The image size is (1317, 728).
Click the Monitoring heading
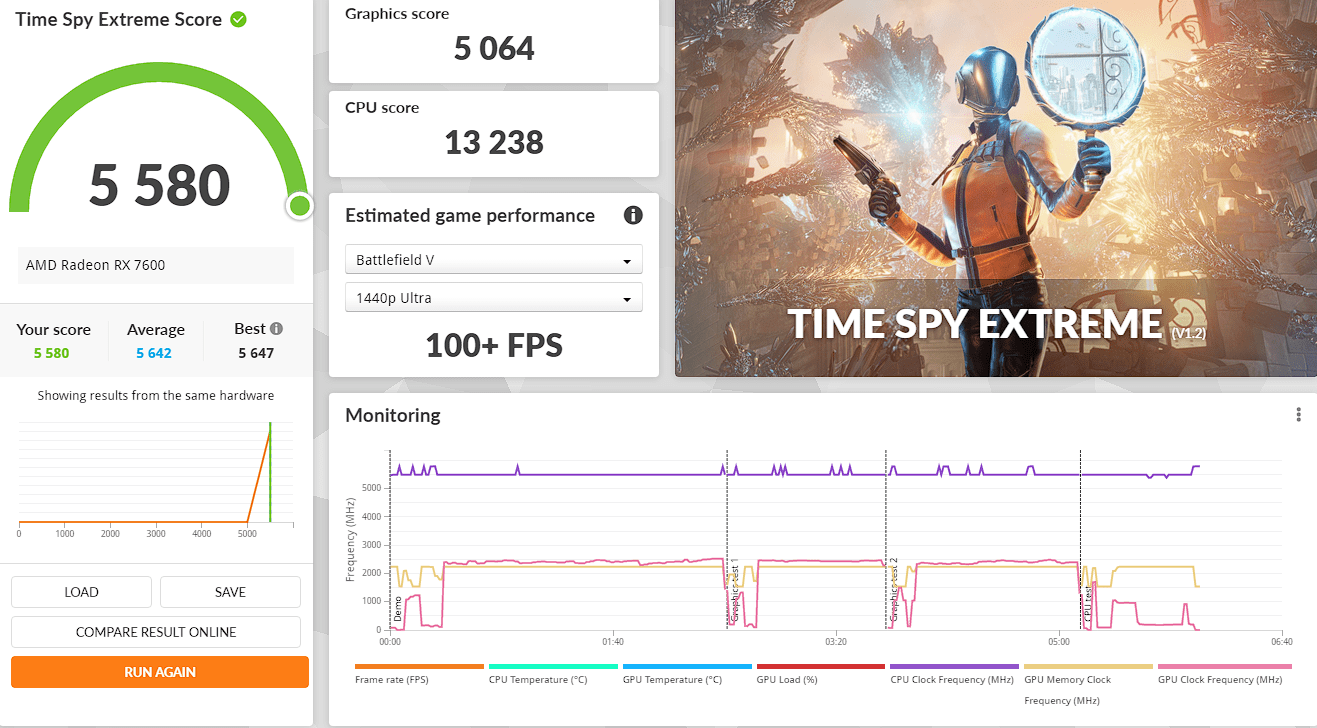click(393, 415)
